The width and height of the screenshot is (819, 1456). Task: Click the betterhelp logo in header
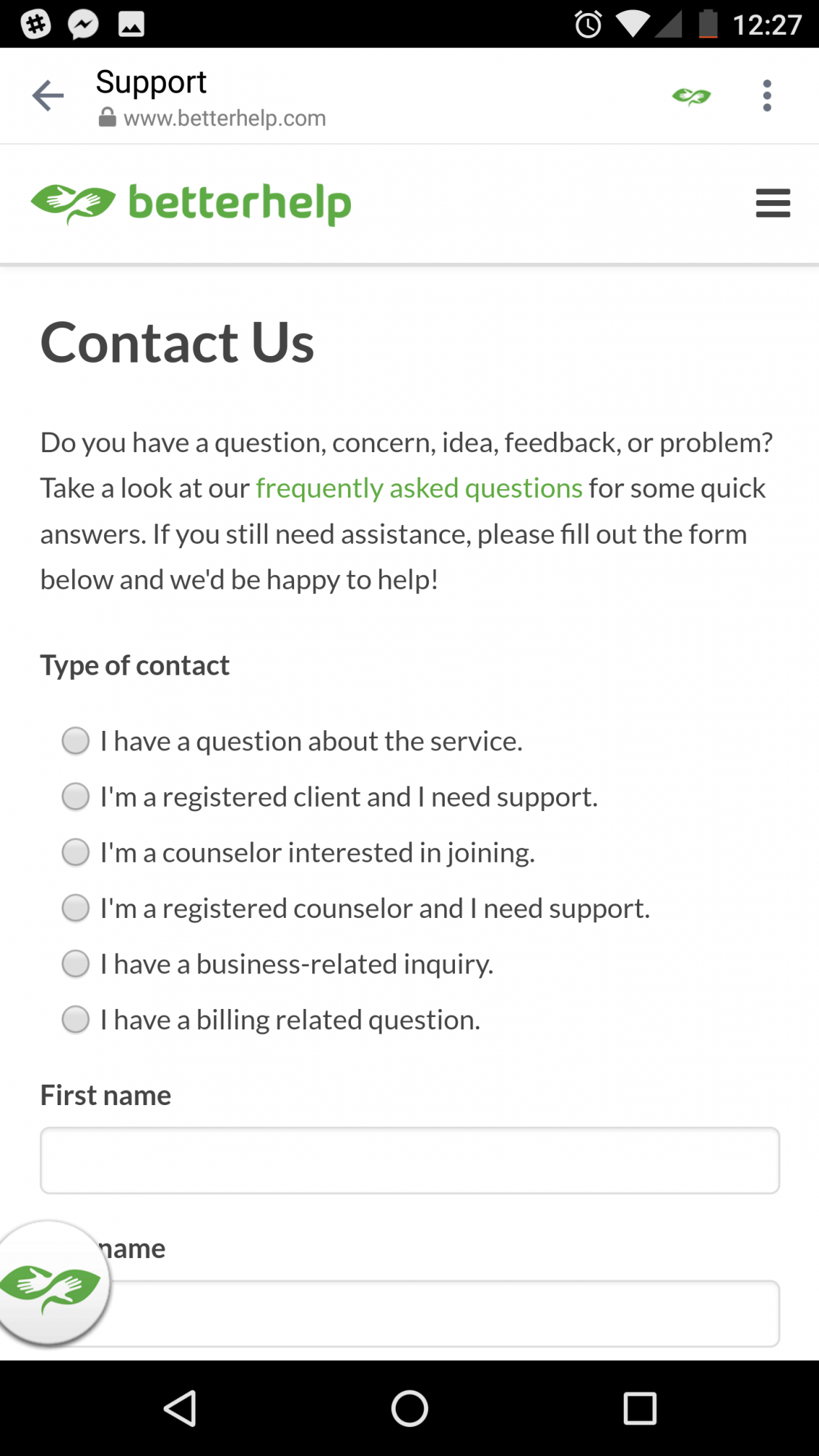pos(191,203)
